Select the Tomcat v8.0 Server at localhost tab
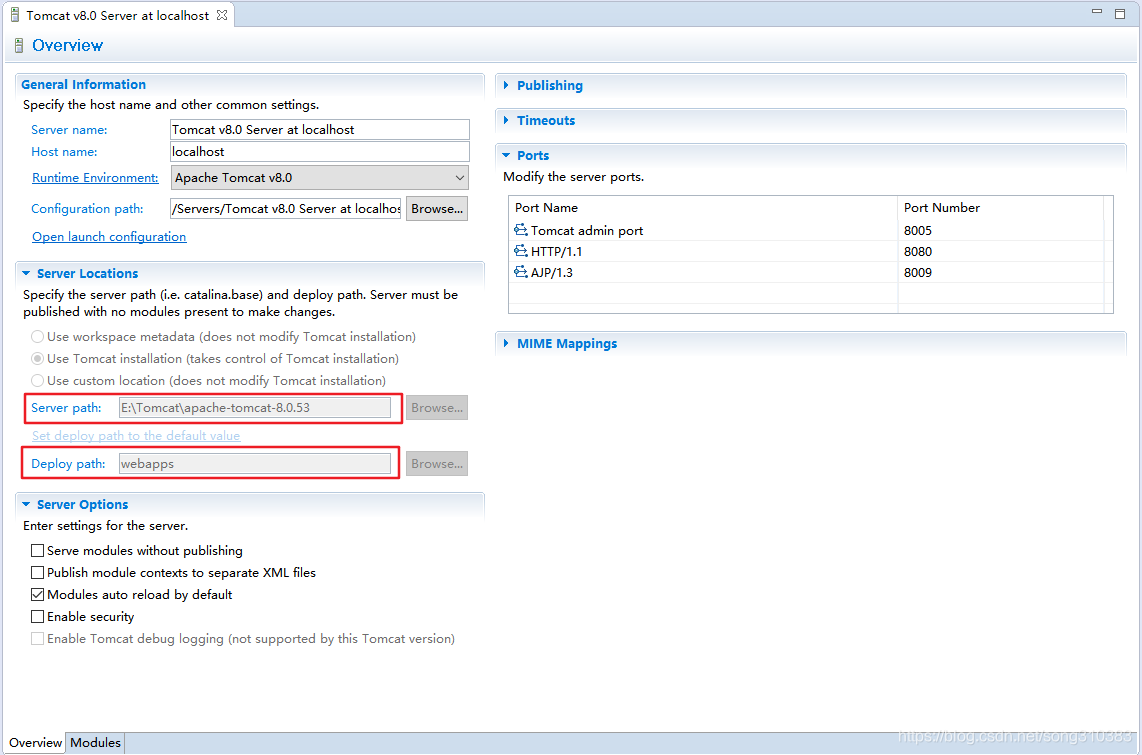1142x755 pixels. 117,15
